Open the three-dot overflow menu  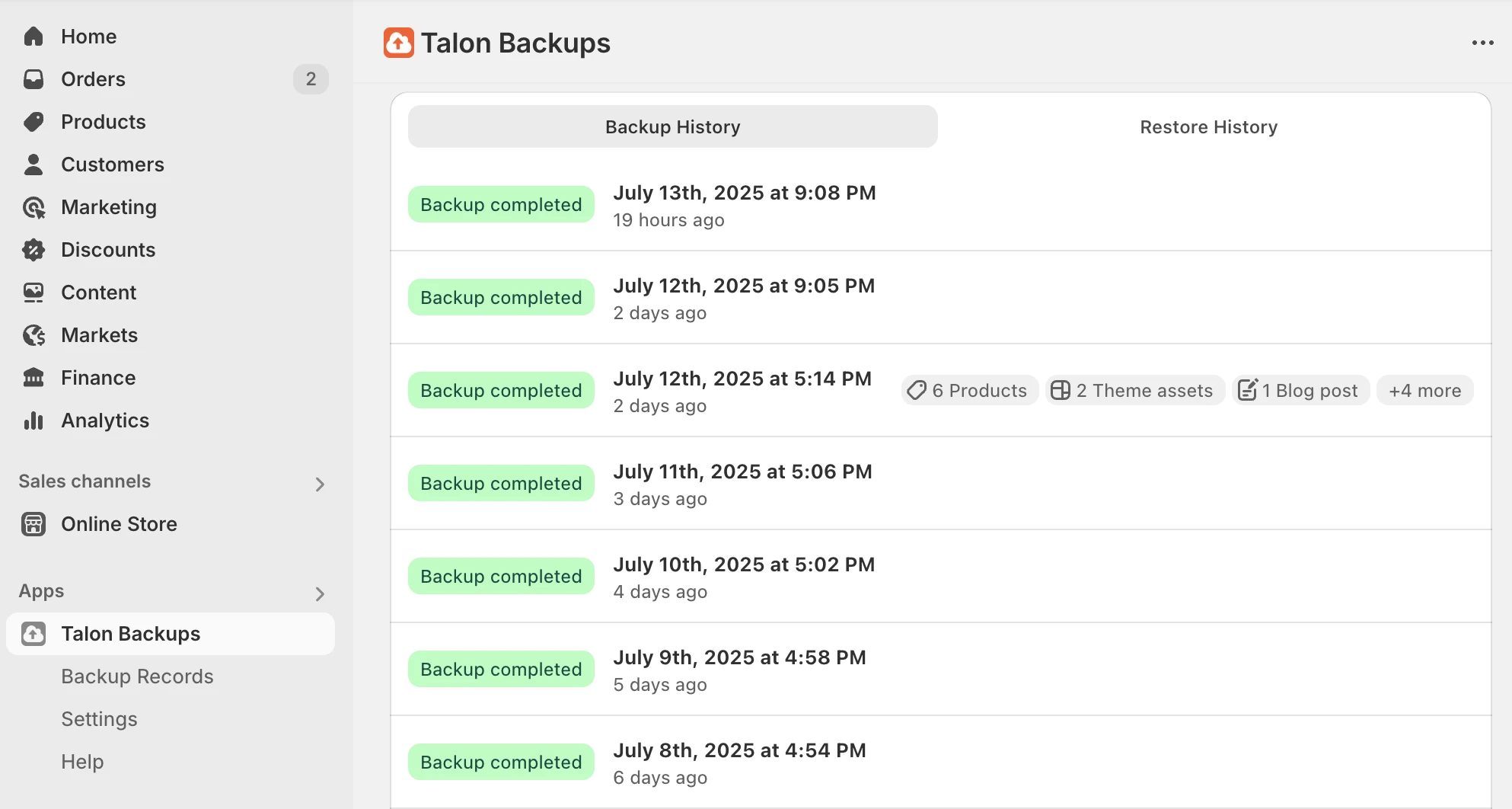[1482, 43]
